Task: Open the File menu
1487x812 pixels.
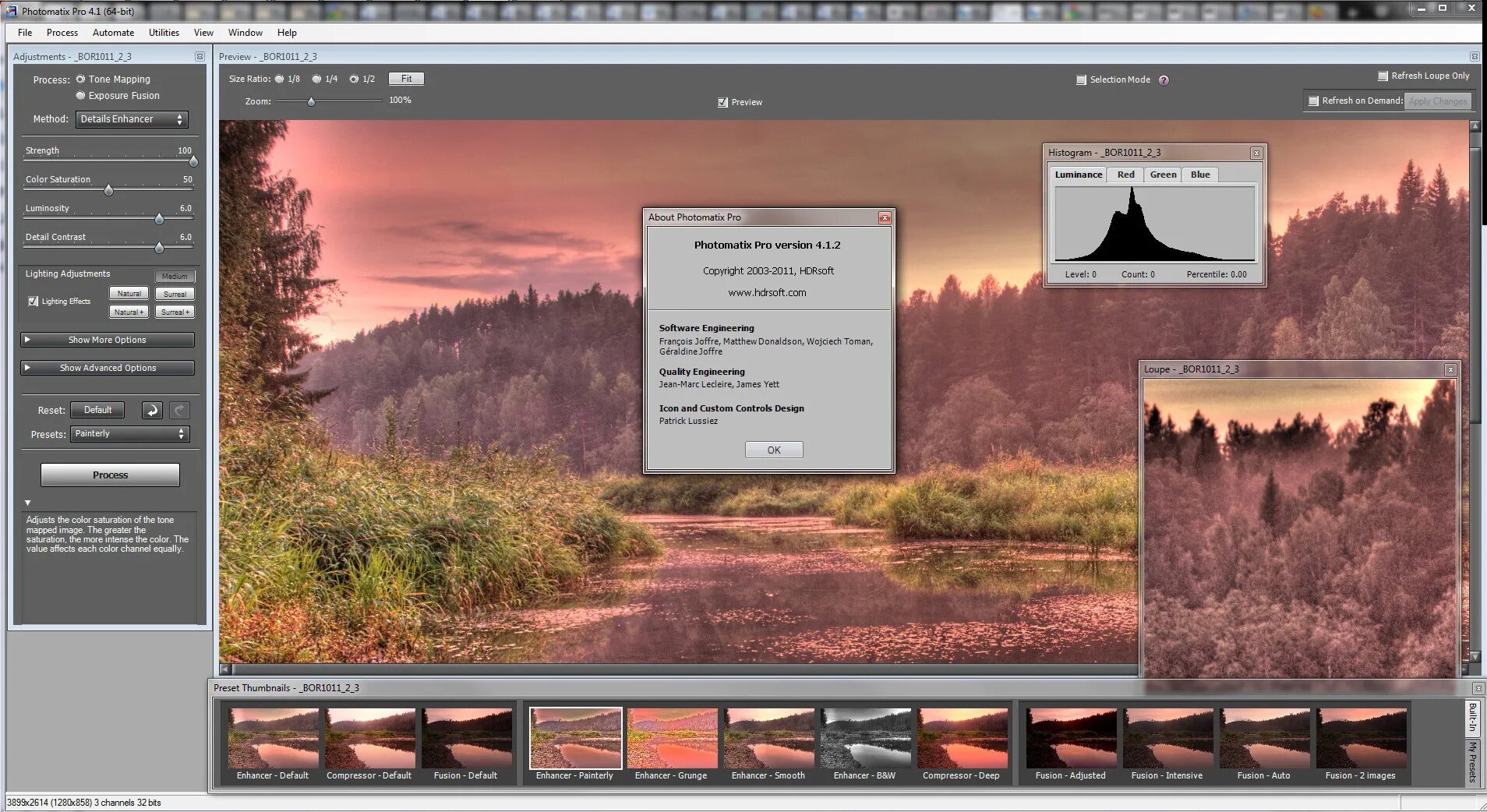Action: point(25,33)
